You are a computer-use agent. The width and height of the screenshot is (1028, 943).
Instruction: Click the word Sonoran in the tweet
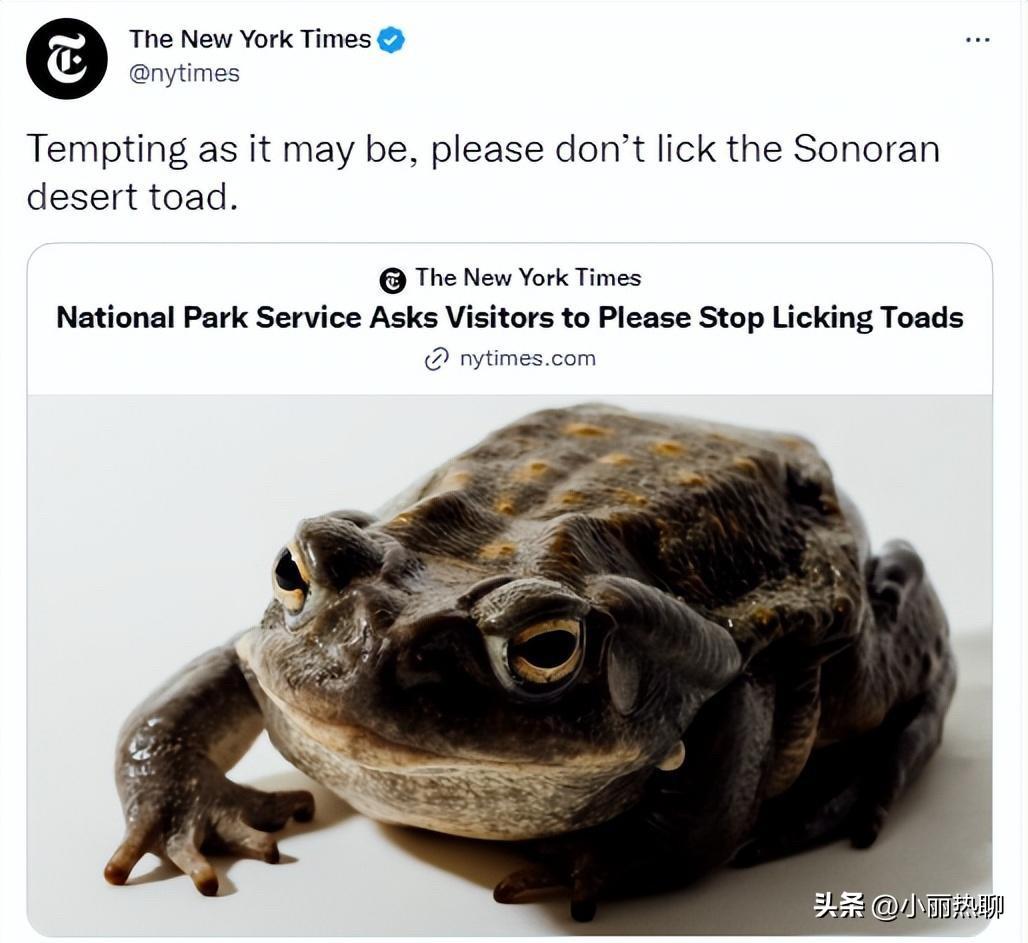coord(866,149)
